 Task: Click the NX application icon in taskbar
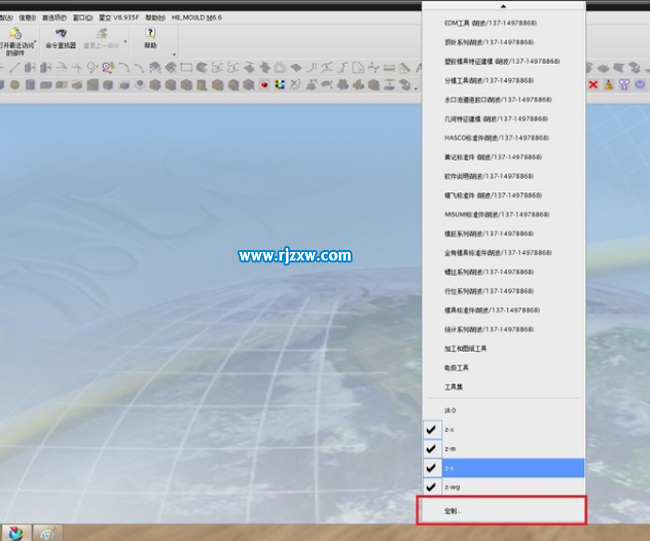click(x=15, y=533)
